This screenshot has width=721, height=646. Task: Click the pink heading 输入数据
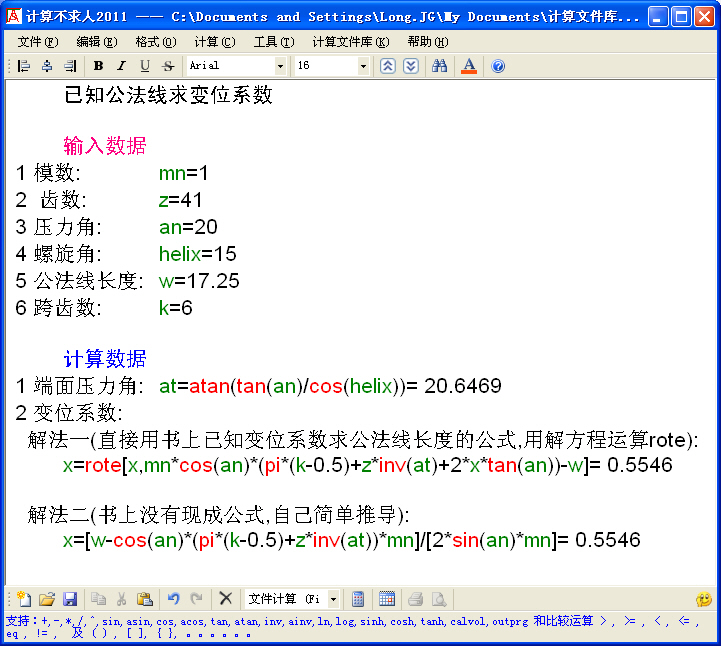pos(105,146)
